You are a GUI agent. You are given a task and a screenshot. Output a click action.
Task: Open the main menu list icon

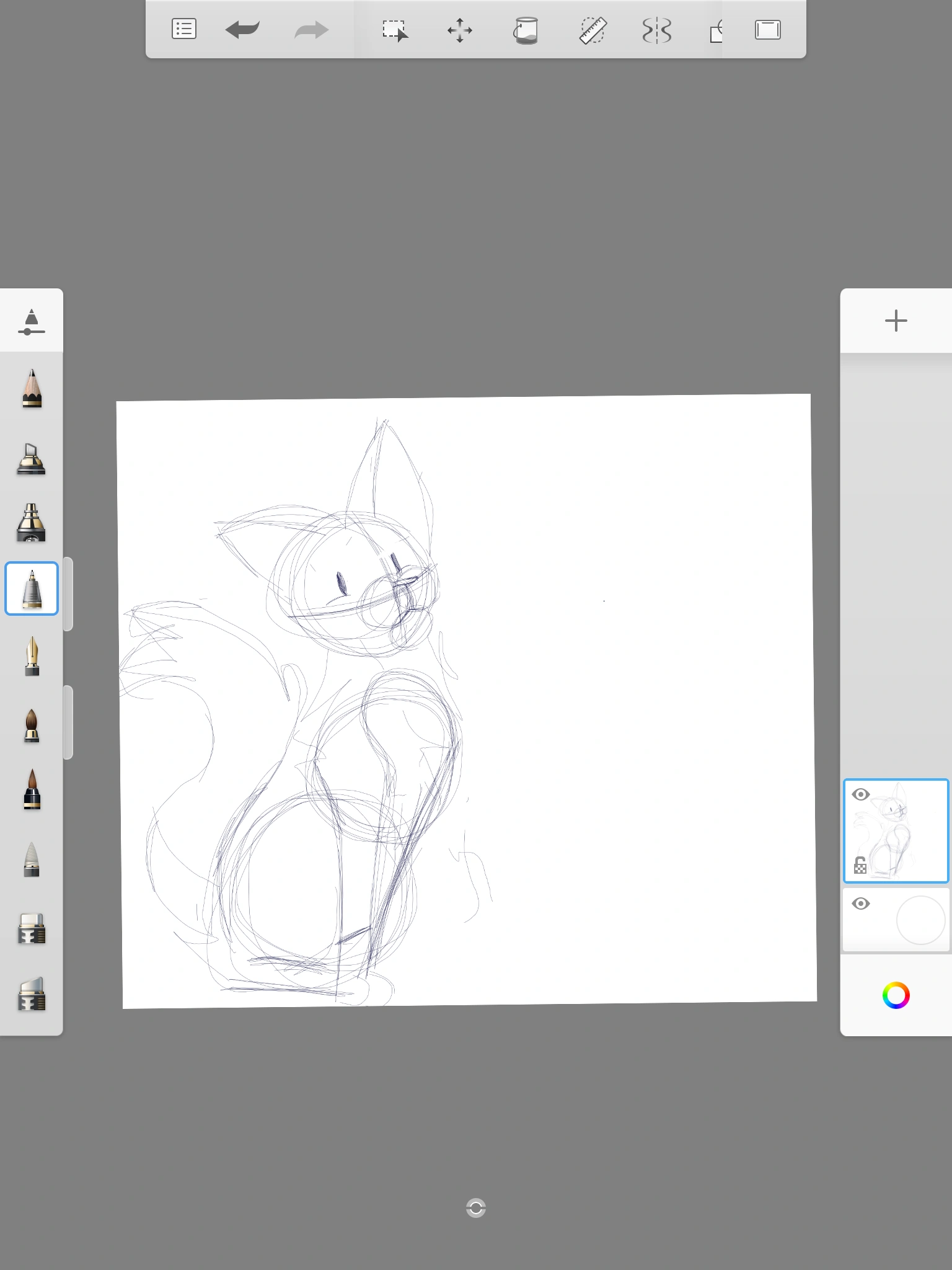coord(183,29)
